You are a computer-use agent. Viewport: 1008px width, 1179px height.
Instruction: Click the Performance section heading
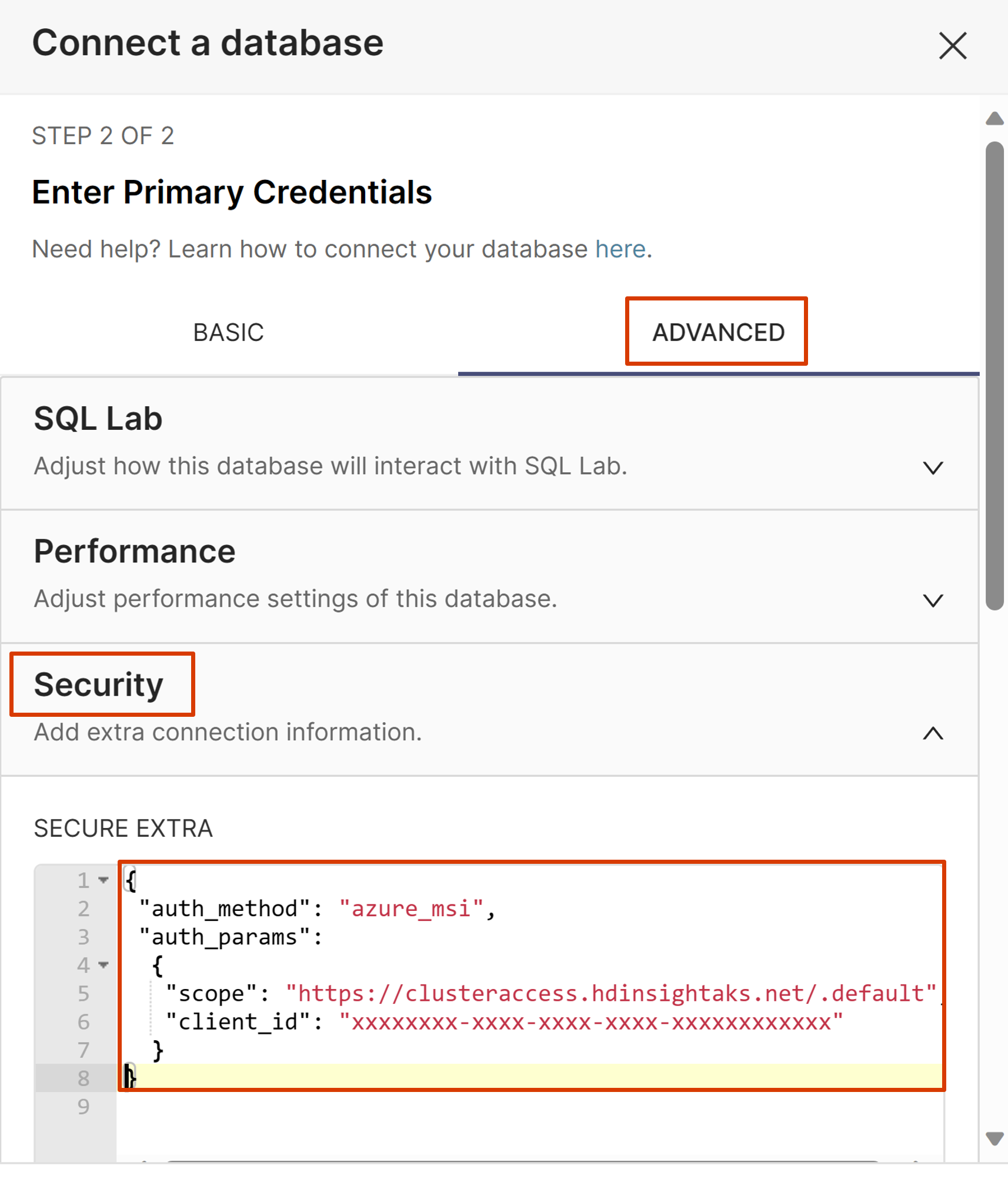coord(135,552)
